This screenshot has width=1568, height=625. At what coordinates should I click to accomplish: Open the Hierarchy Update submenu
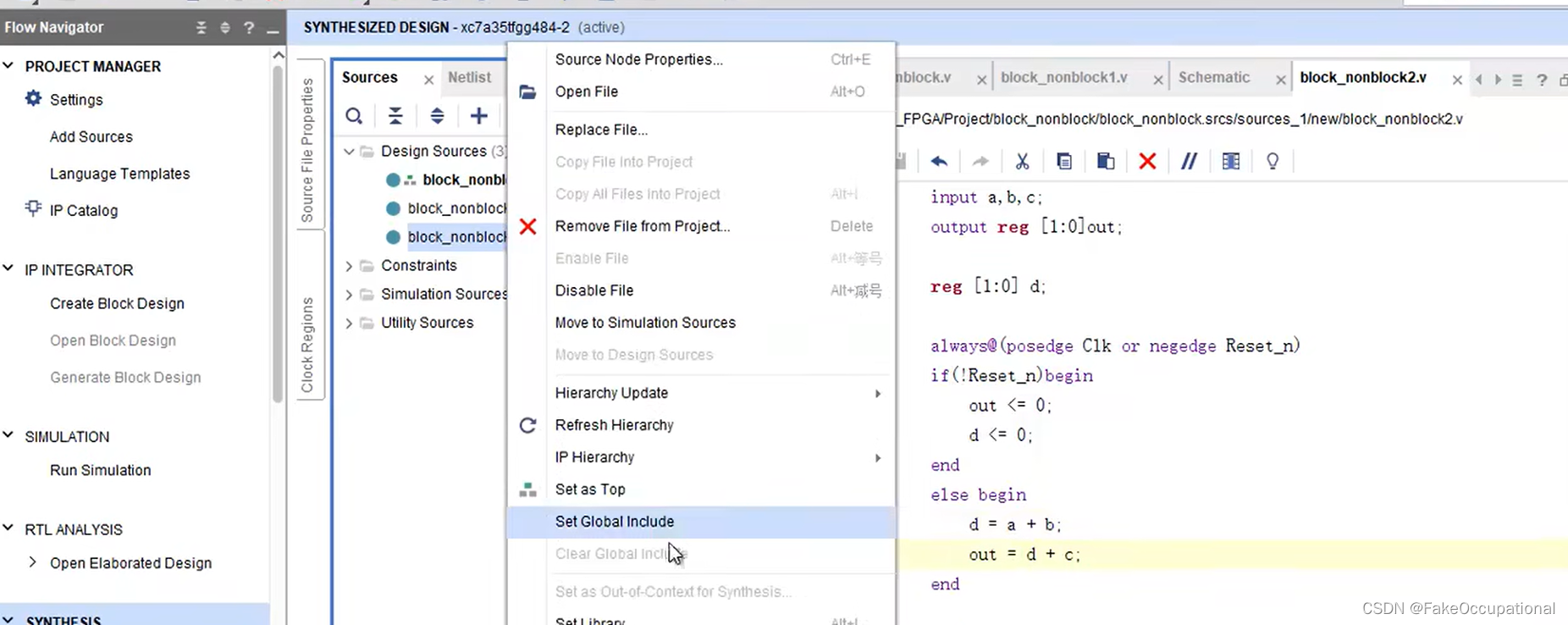coord(700,393)
